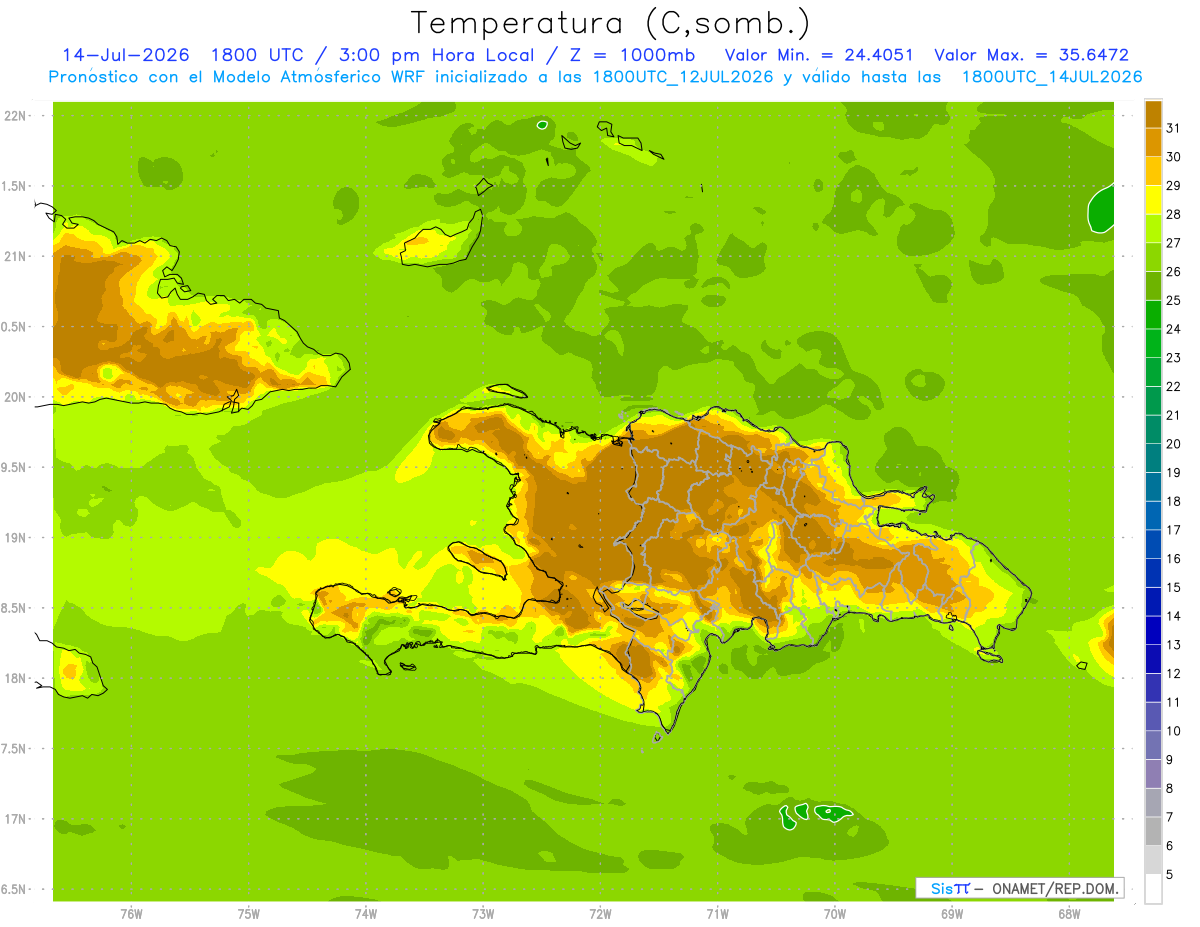Pick the legend color between 24 and 25

(x=1153, y=315)
